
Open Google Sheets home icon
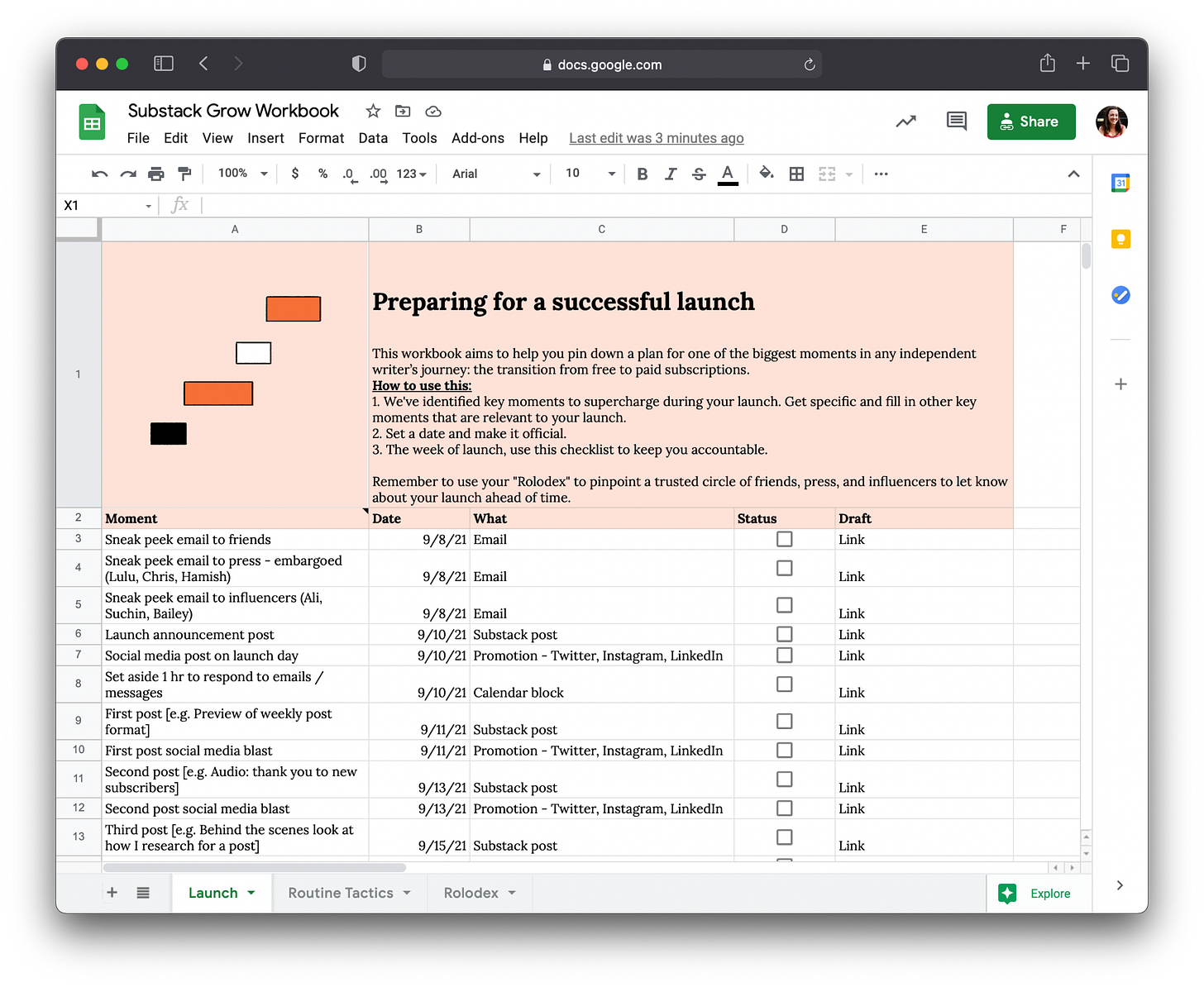(x=92, y=122)
